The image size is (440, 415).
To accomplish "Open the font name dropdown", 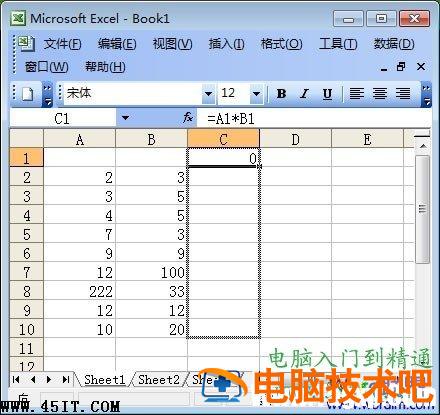I will (209, 94).
